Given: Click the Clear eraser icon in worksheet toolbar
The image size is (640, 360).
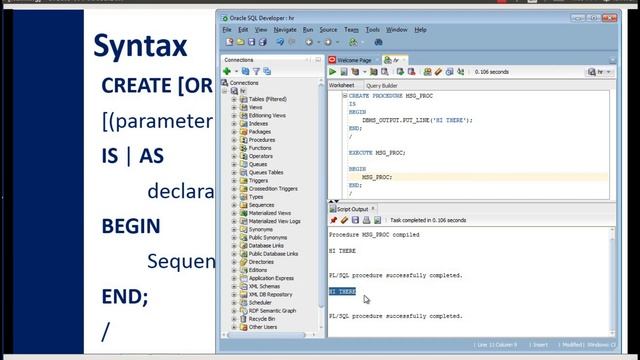Looking at the screenshot, I should pyautogui.click(x=438, y=72).
